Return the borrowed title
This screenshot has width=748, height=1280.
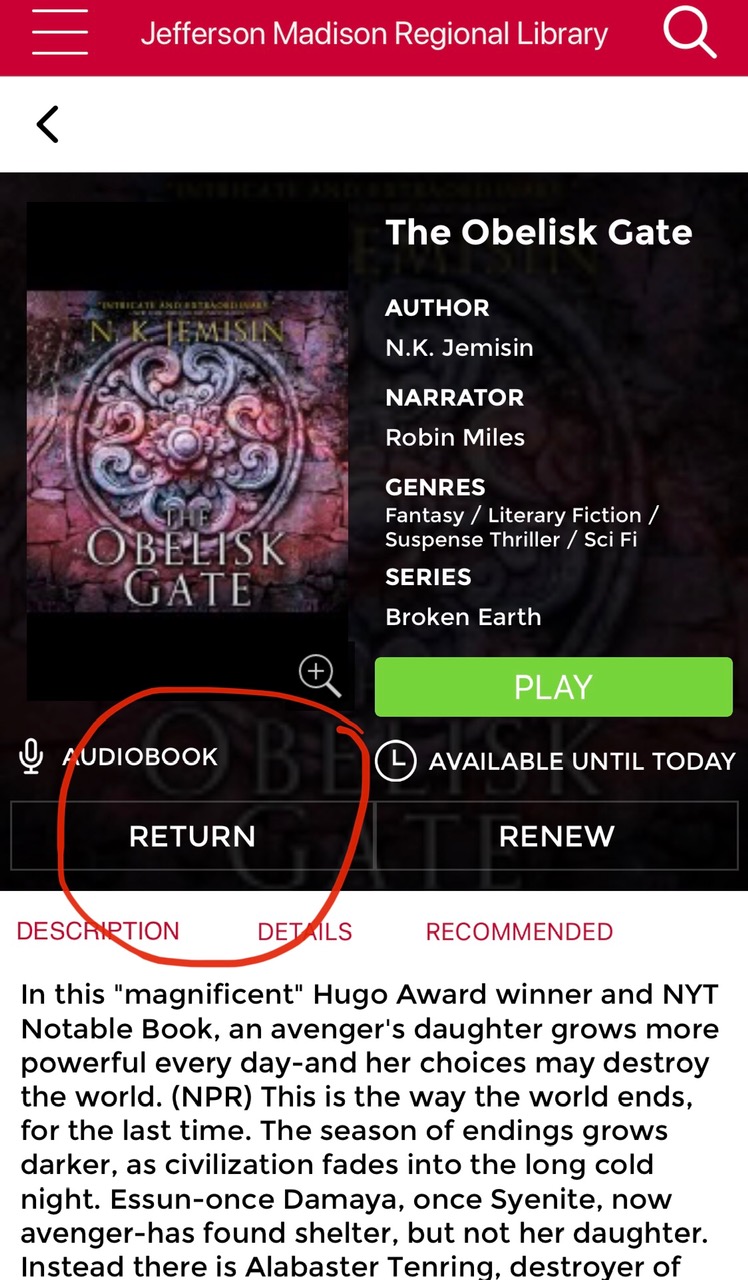192,836
